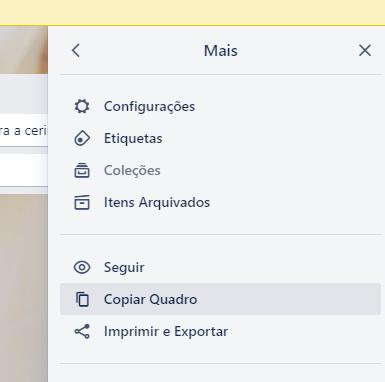Click the stacked-box Coleções icon
385x382 pixels.
(x=82, y=170)
